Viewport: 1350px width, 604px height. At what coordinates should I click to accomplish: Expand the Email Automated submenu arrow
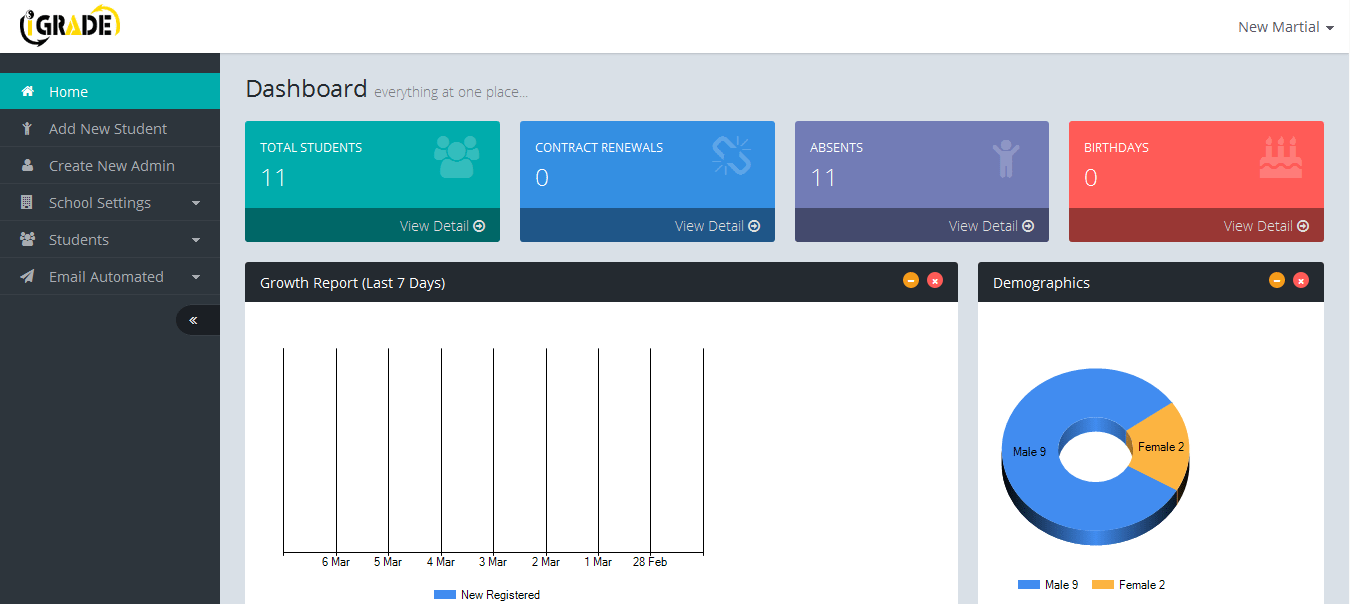(x=196, y=277)
